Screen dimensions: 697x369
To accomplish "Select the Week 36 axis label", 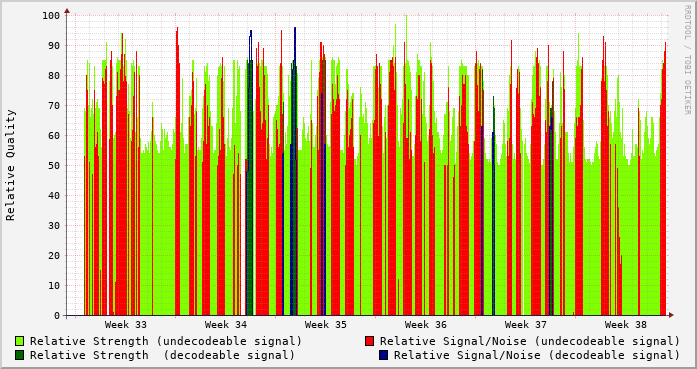I will (x=426, y=325).
